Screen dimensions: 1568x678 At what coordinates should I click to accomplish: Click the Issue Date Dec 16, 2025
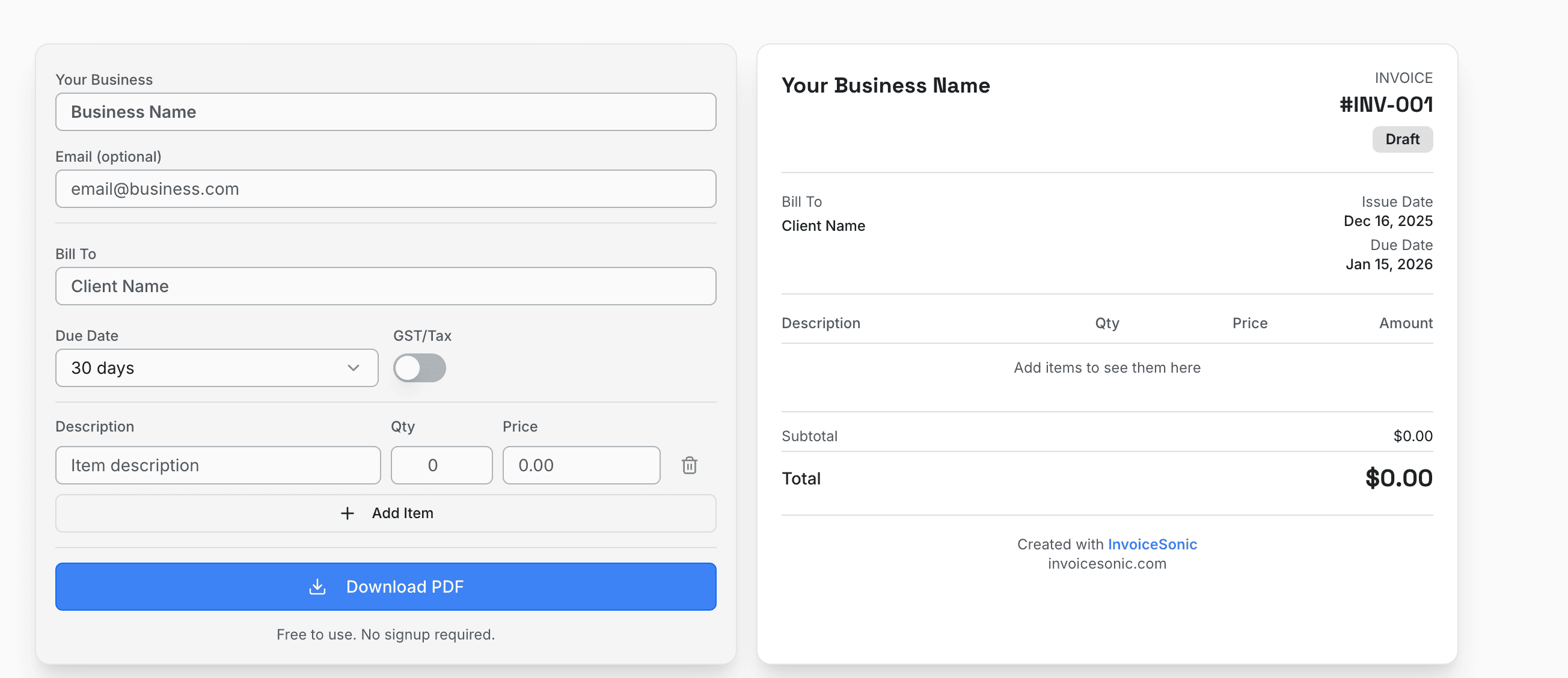1388,221
